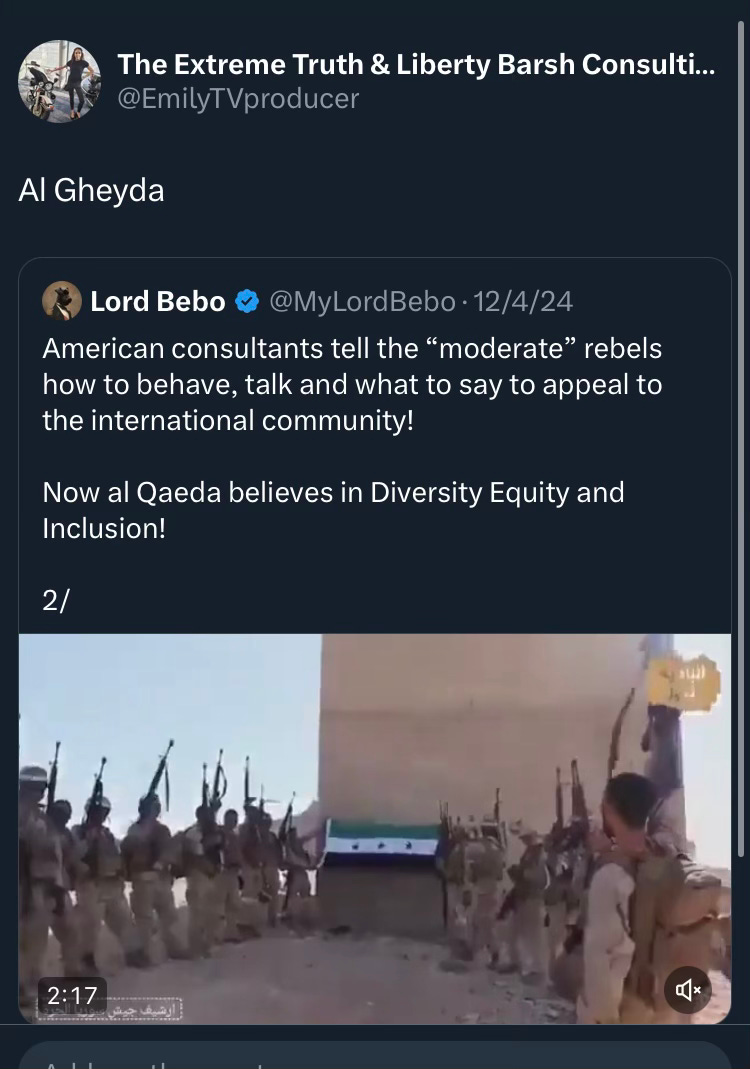Open the EmilyTVproducer profile picture

pyautogui.click(x=59, y=81)
